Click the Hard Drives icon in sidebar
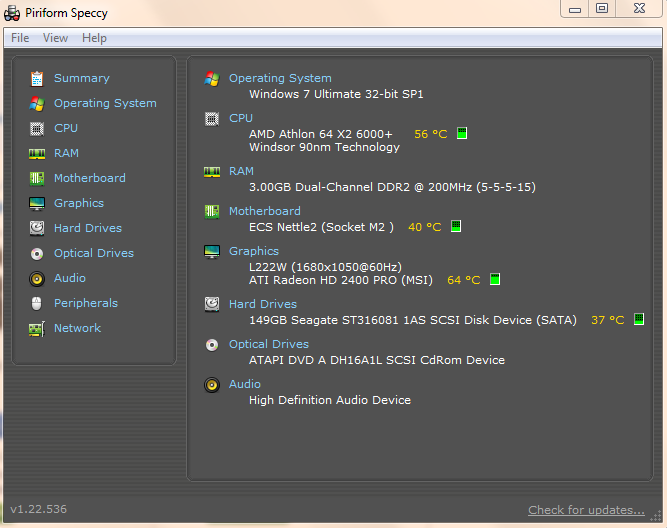 click(x=37, y=228)
